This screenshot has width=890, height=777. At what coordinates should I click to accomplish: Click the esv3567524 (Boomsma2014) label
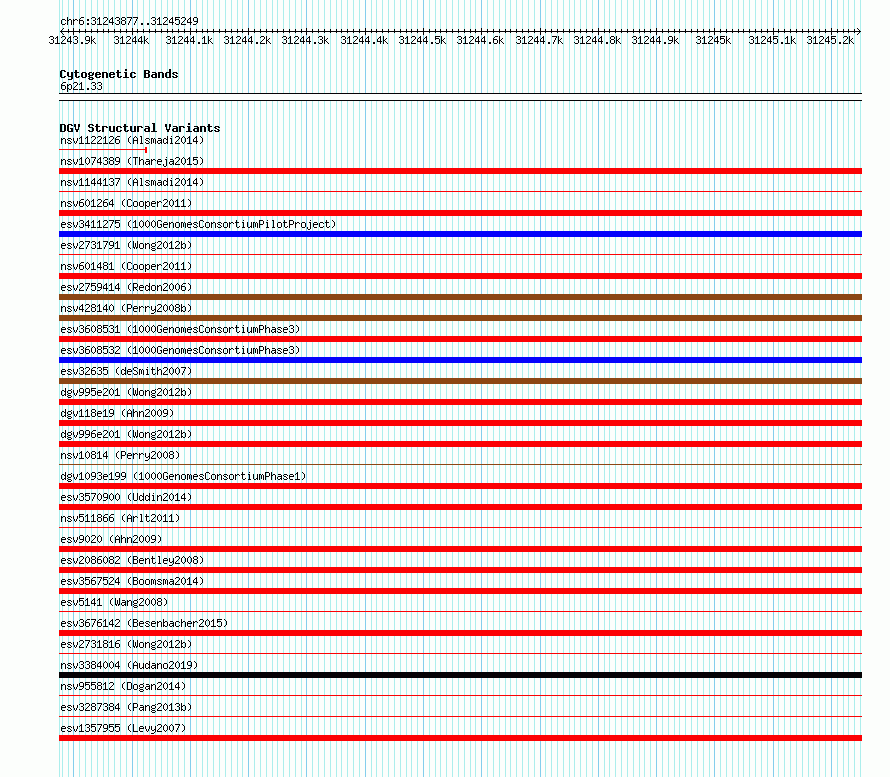[x=132, y=581]
